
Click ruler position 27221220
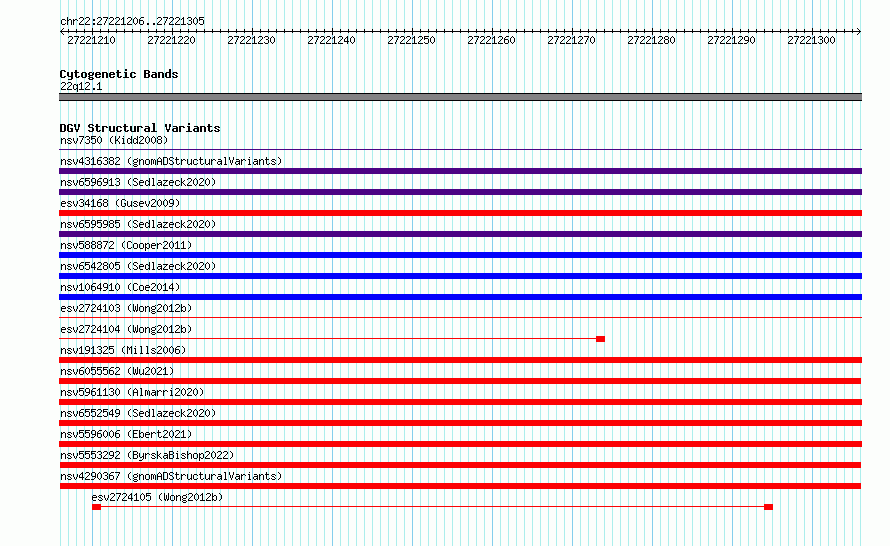[171, 40]
